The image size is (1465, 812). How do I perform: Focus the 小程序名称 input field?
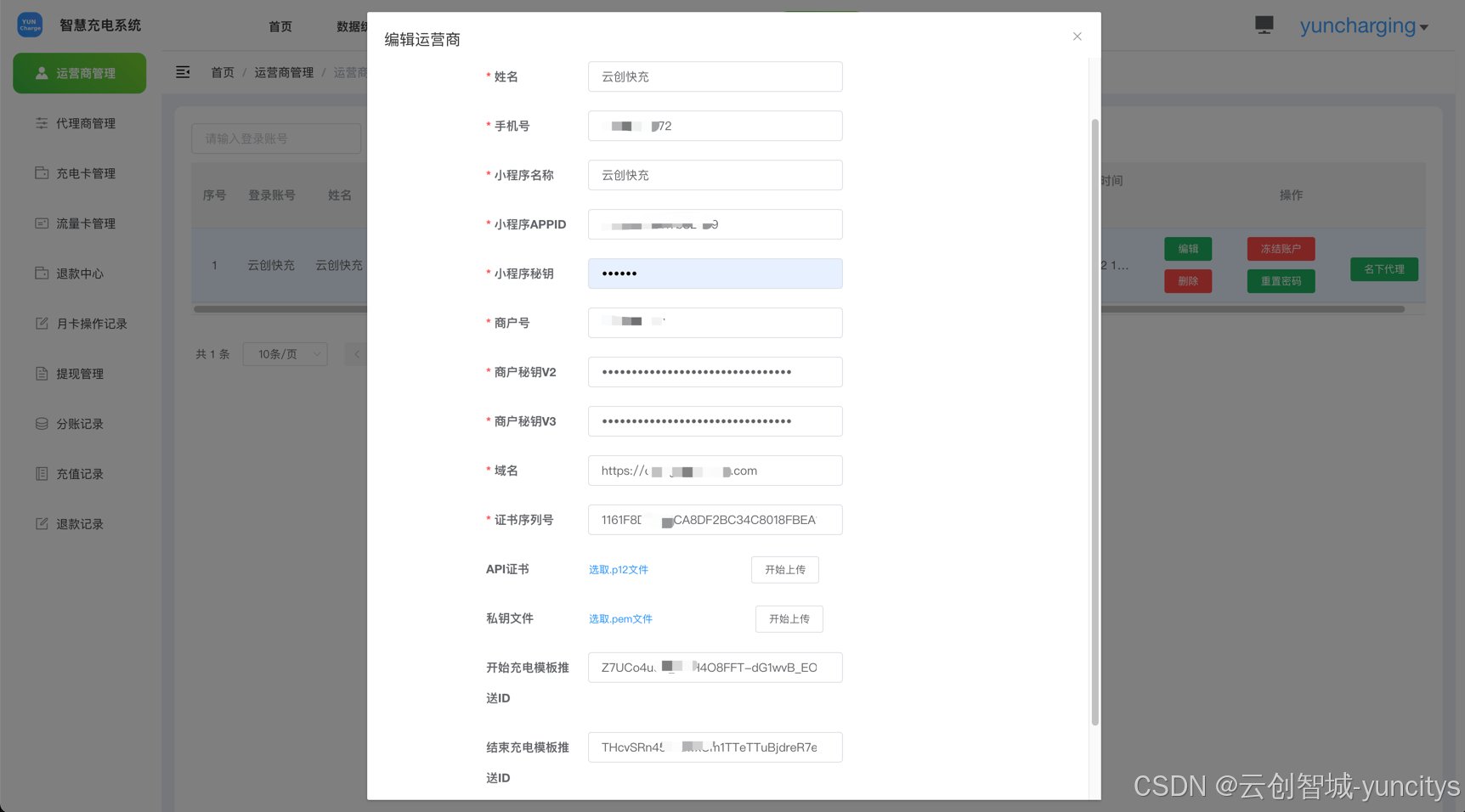pyautogui.click(x=716, y=175)
